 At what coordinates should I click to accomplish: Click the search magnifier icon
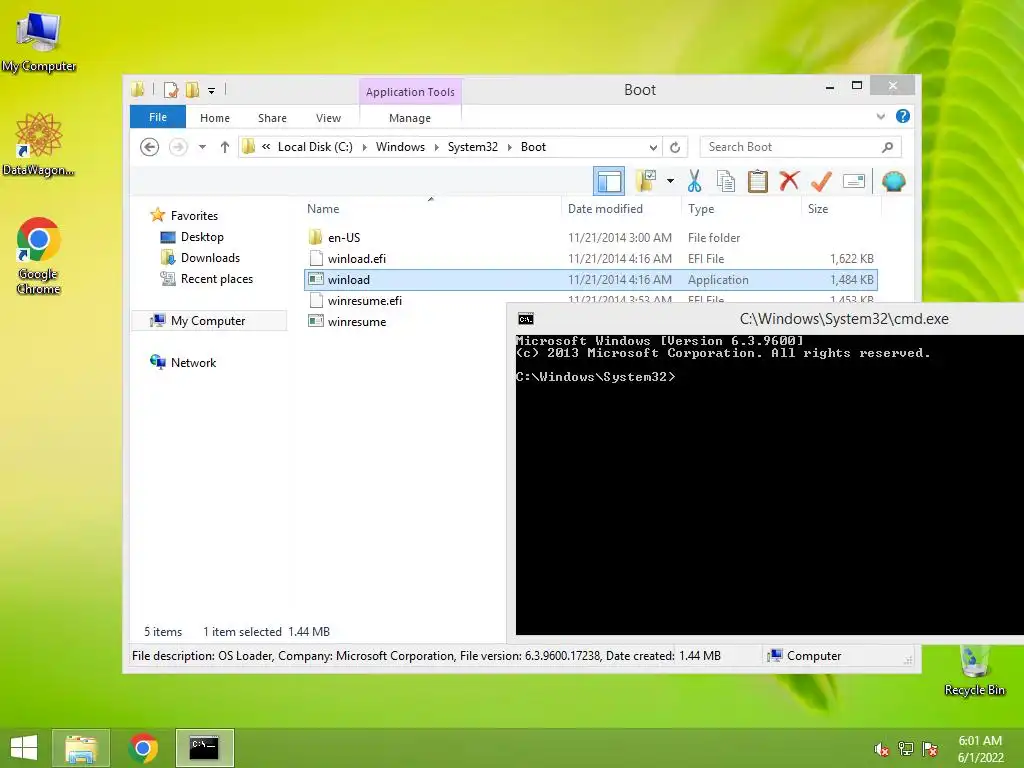[887, 147]
